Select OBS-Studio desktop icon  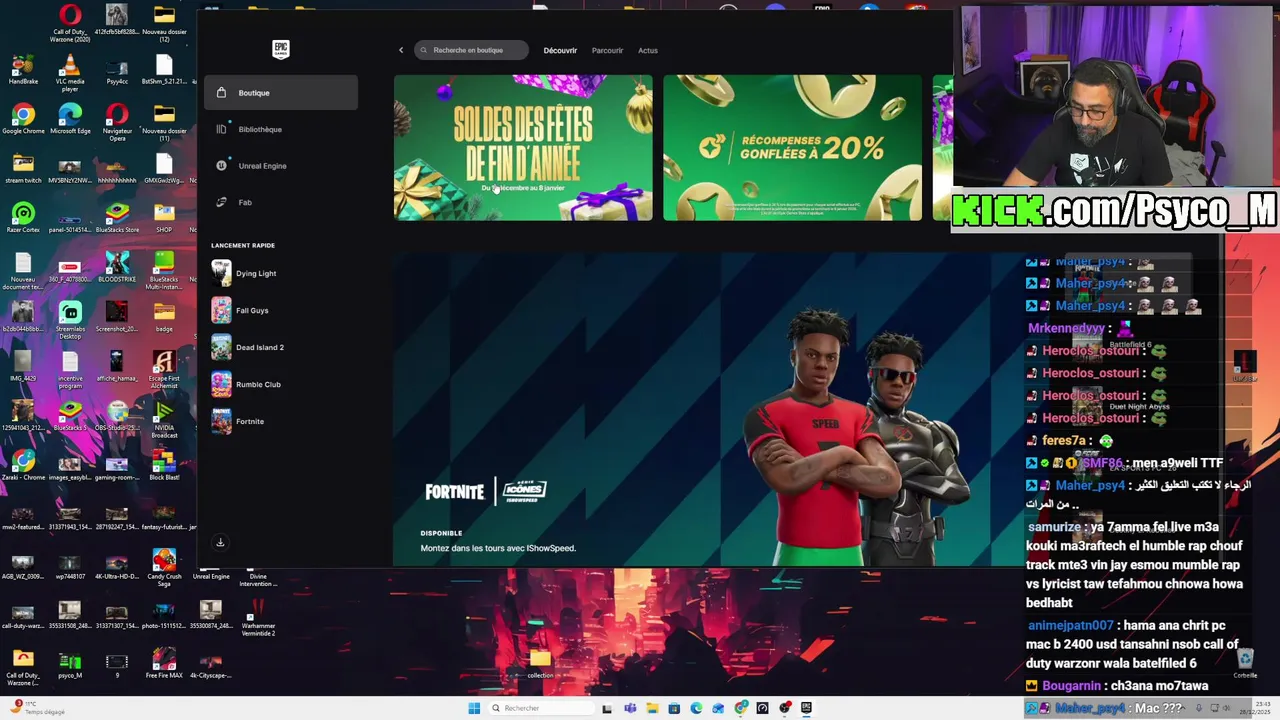[117, 415]
